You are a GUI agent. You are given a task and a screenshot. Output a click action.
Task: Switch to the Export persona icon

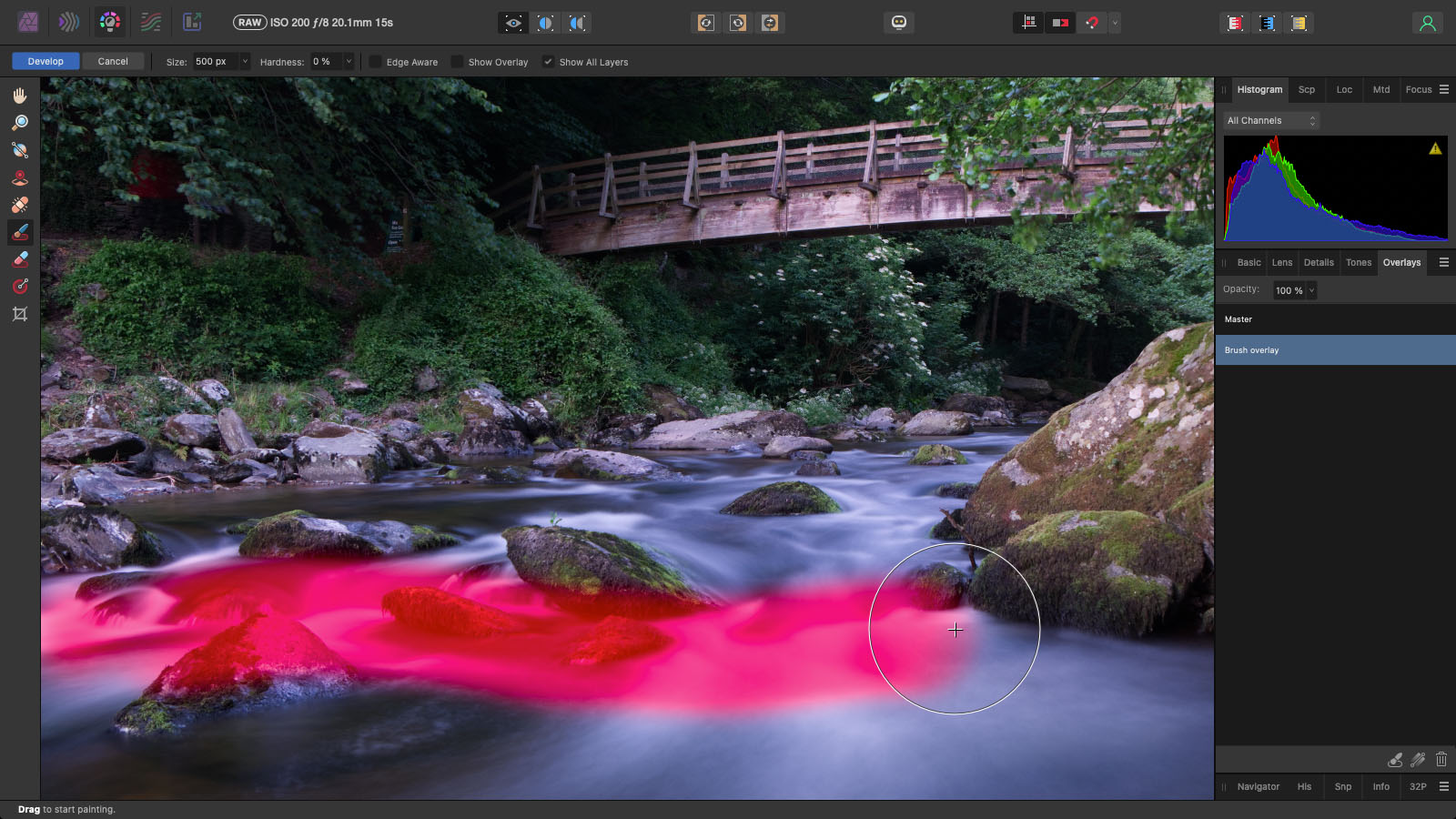pyautogui.click(x=192, y=22)
